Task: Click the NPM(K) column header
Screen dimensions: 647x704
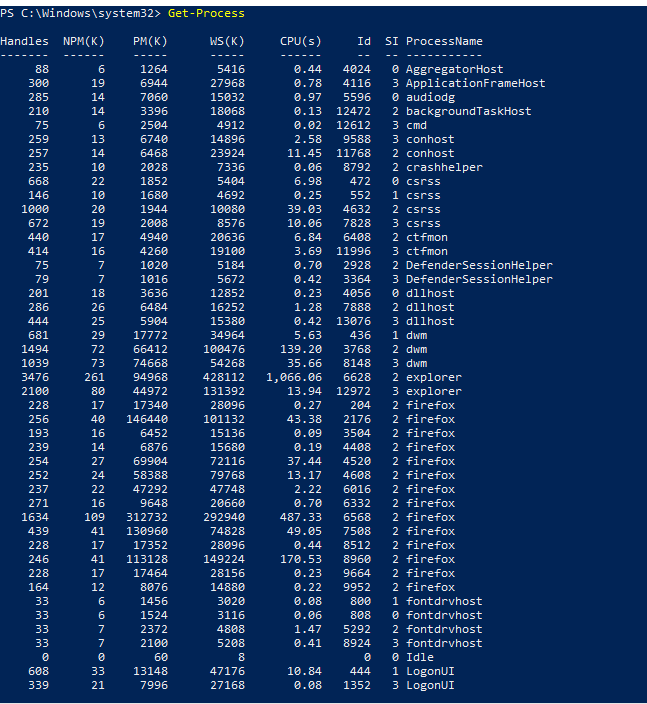Action: [x=84, y=41]
